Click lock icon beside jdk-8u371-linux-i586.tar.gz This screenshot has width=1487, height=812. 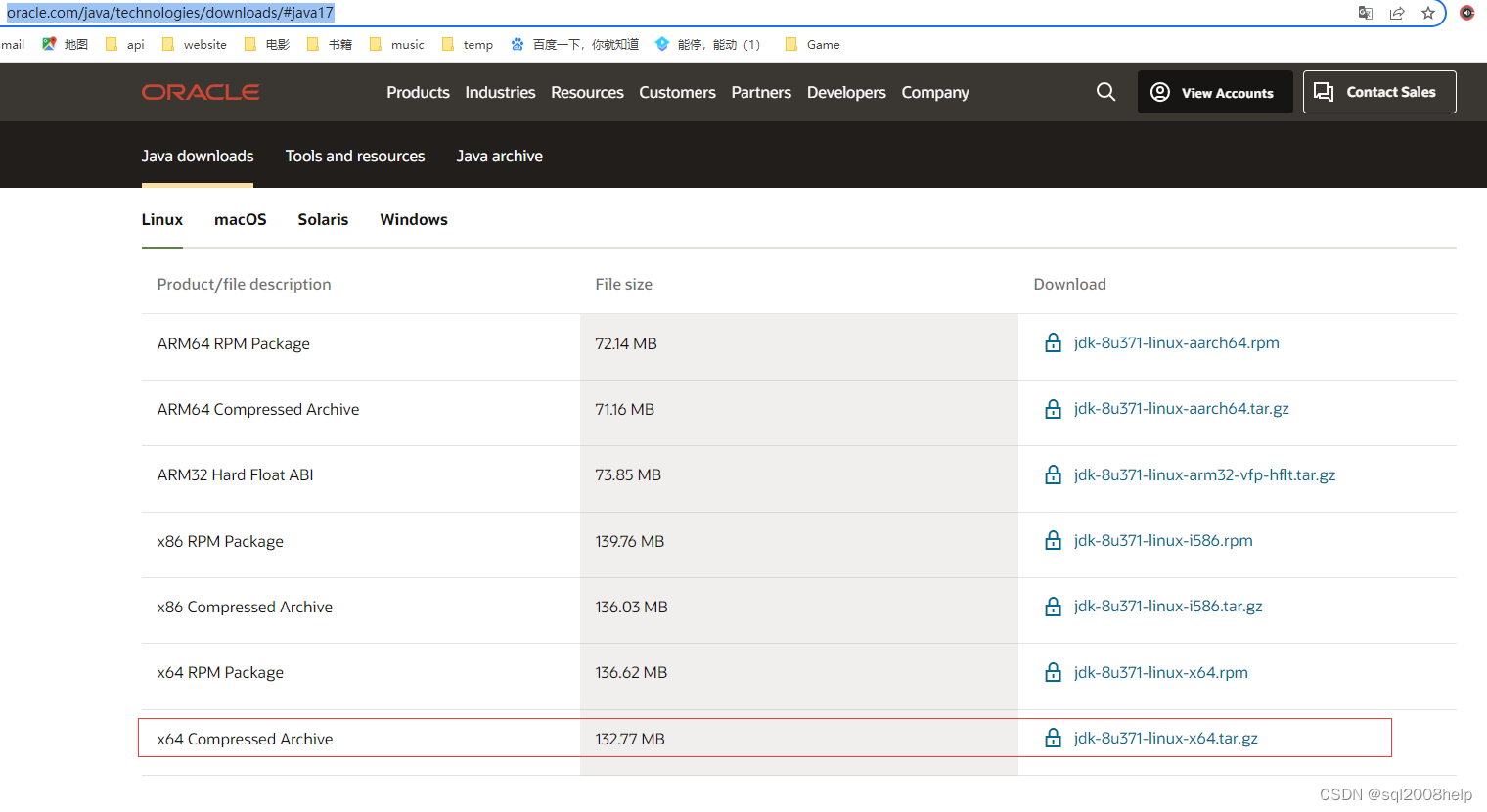click(x=1053, y=607)
